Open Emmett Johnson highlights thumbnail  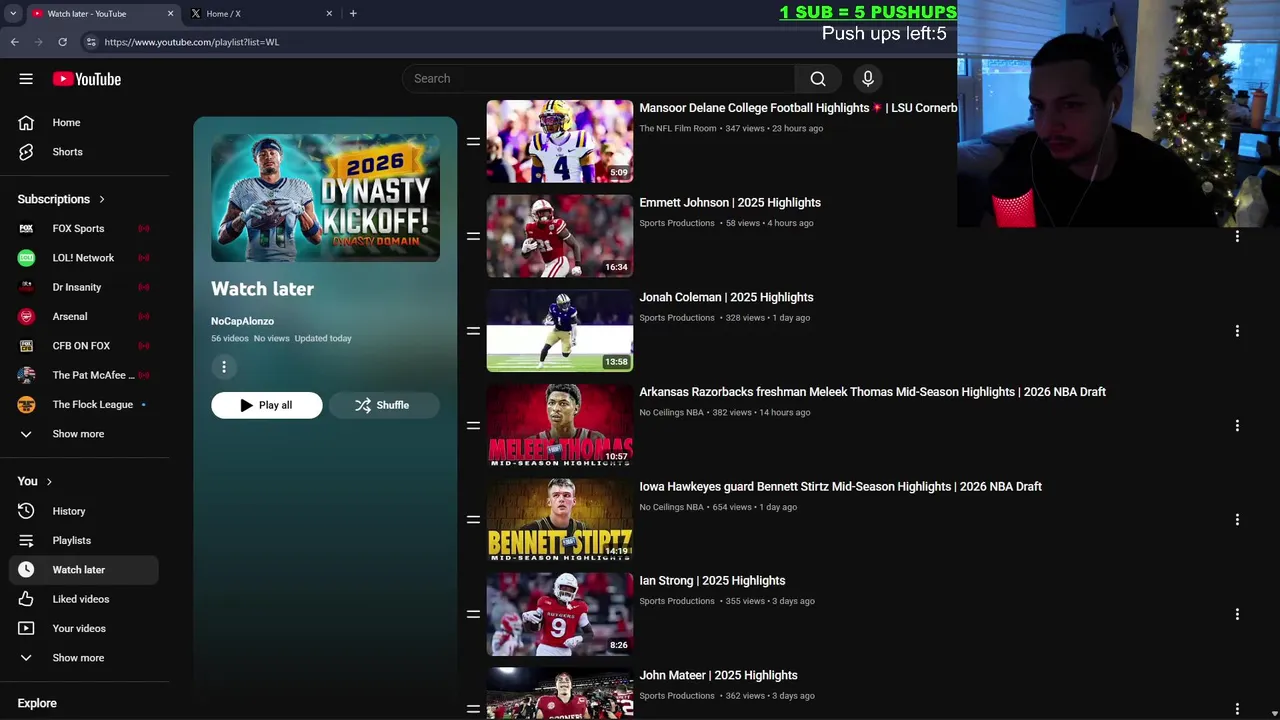pyautogui.click(x=559, y=236)
